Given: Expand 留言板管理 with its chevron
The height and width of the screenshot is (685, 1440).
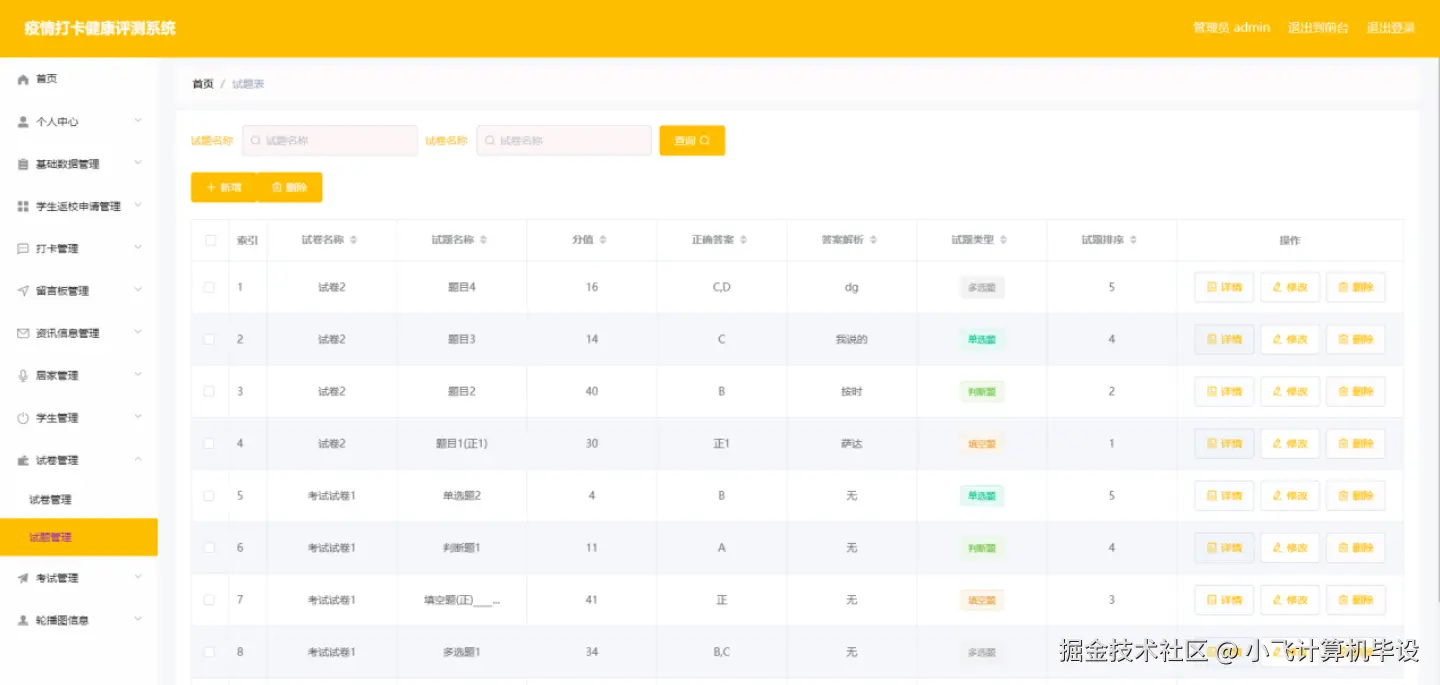Looking at the screenshot, I should coord(138,290).
